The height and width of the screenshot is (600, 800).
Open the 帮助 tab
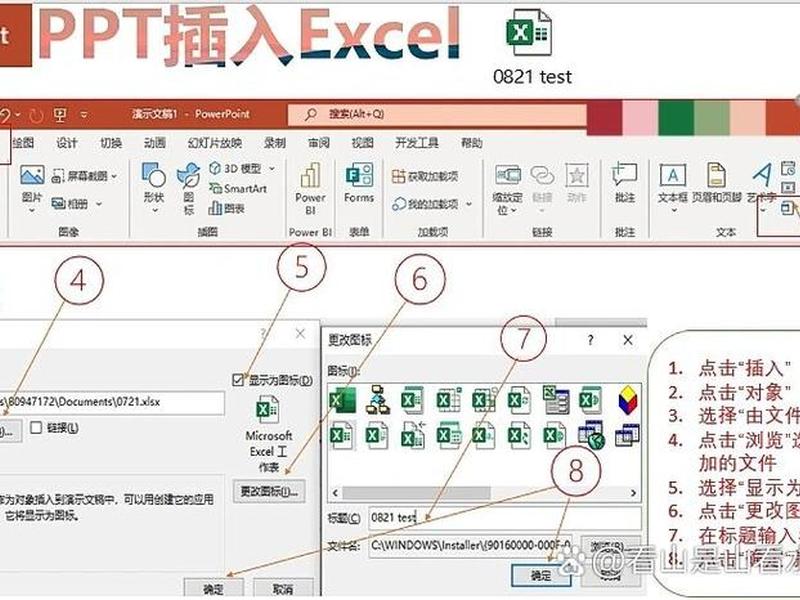[471, 143]
